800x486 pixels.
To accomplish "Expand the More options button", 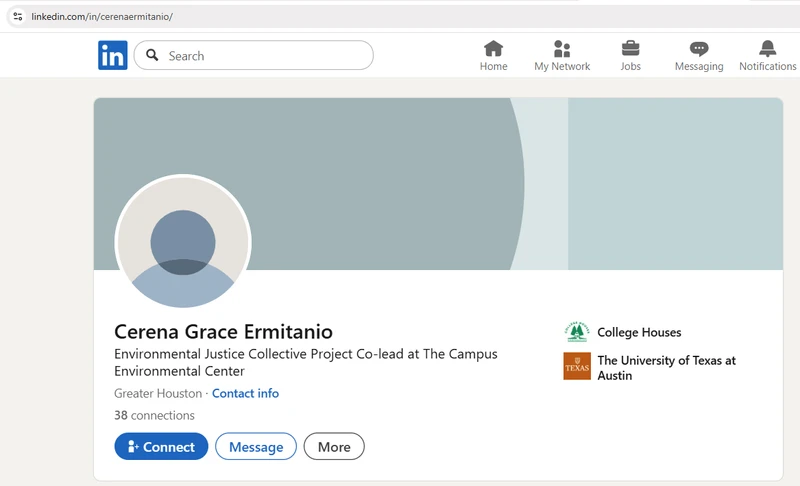I will pos(334,447).
